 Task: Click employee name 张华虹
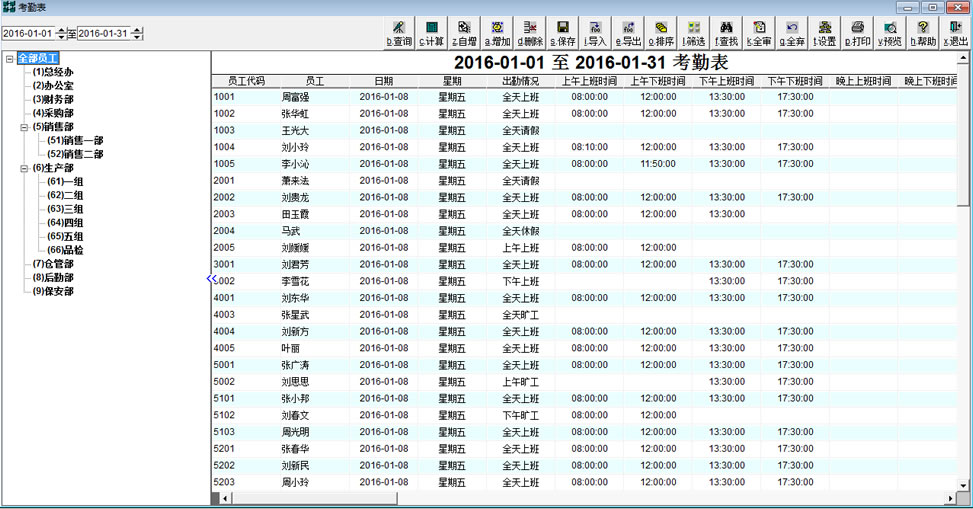tap(295, 114)
